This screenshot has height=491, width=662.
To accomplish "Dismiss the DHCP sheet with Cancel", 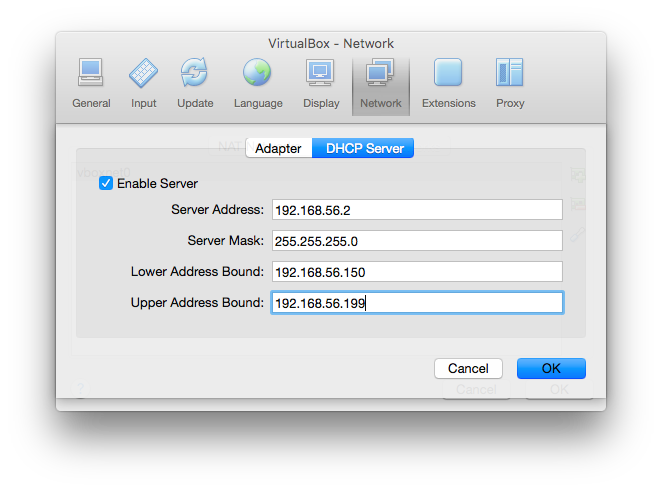I will (468, 369).
